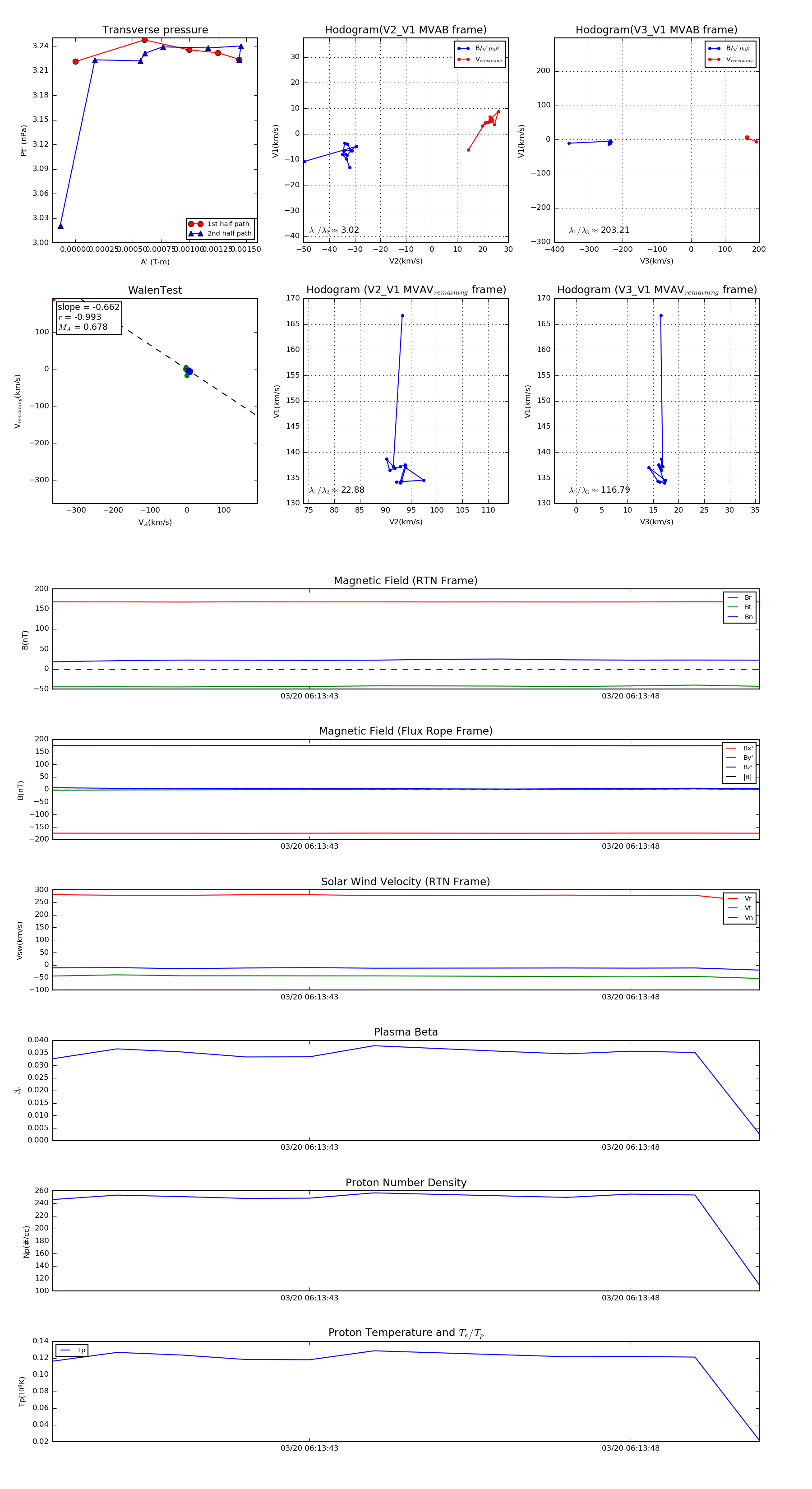The width and height of the screenshot is (812, 1489).
Task: Select the Bz' legend entry
Action: tap(739, 767)
